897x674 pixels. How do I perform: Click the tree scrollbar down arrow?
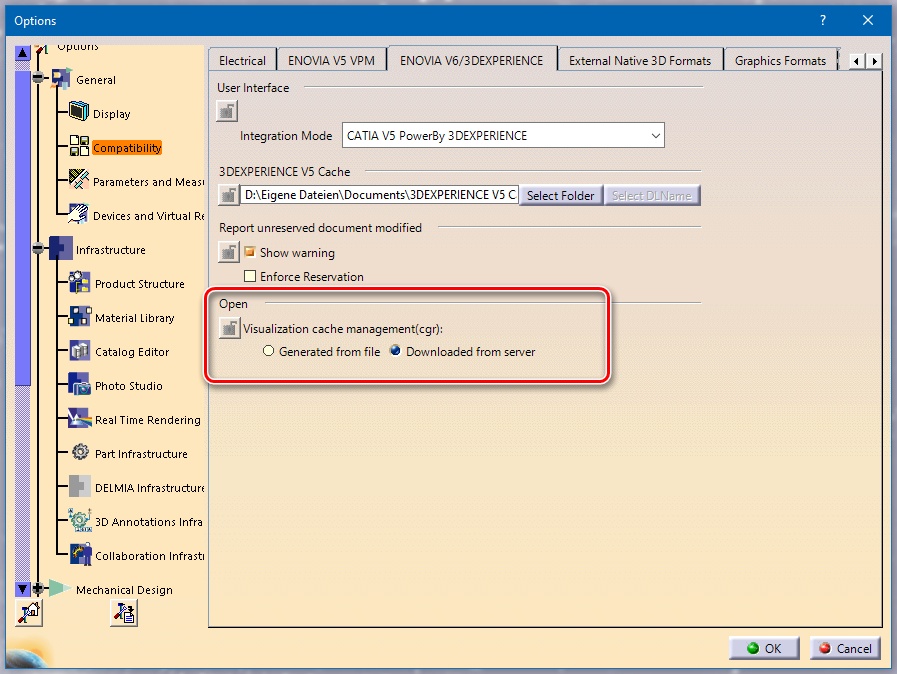[22, 588]
